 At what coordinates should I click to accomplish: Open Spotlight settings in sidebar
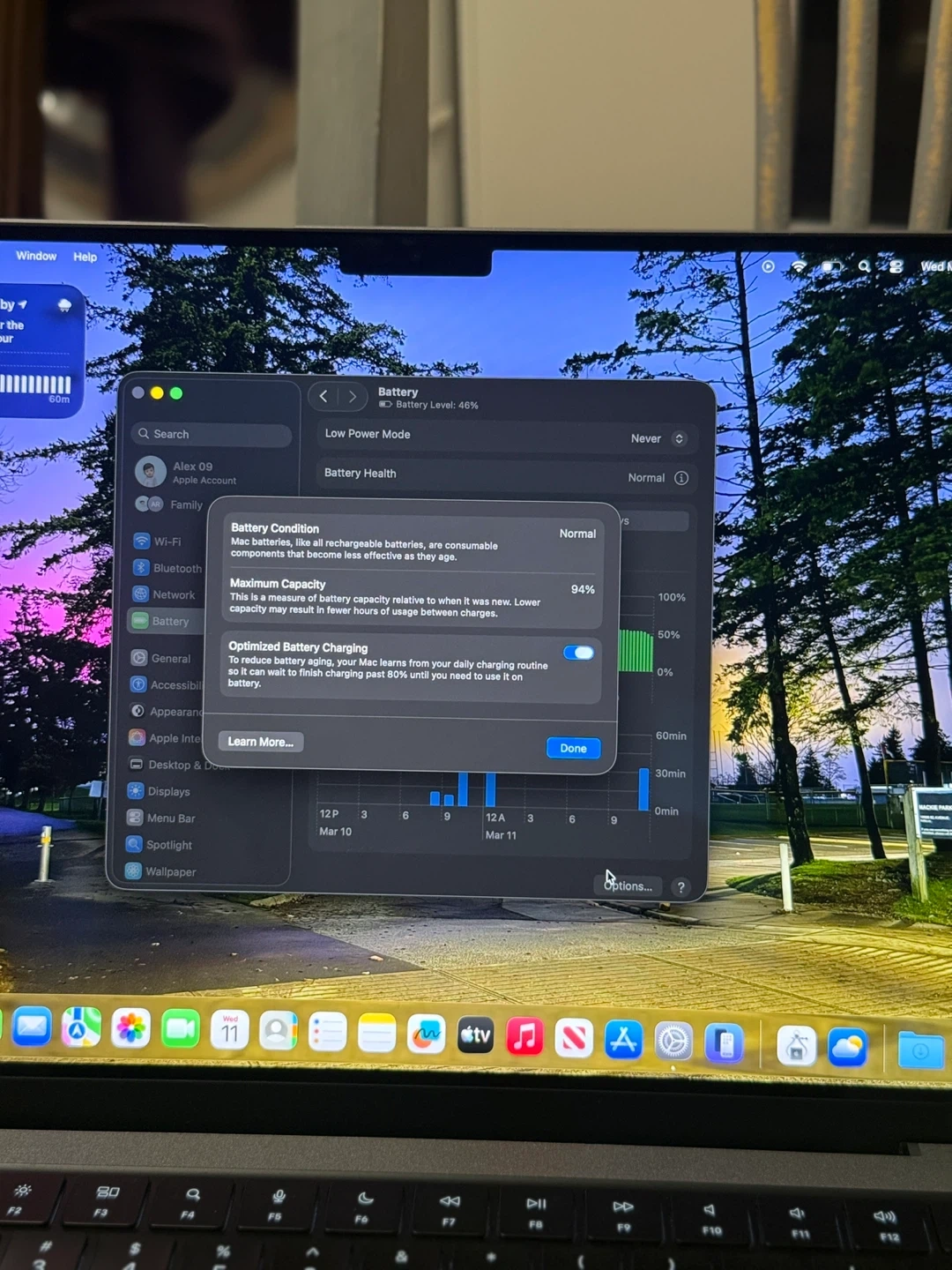click(x=167, y=845)
